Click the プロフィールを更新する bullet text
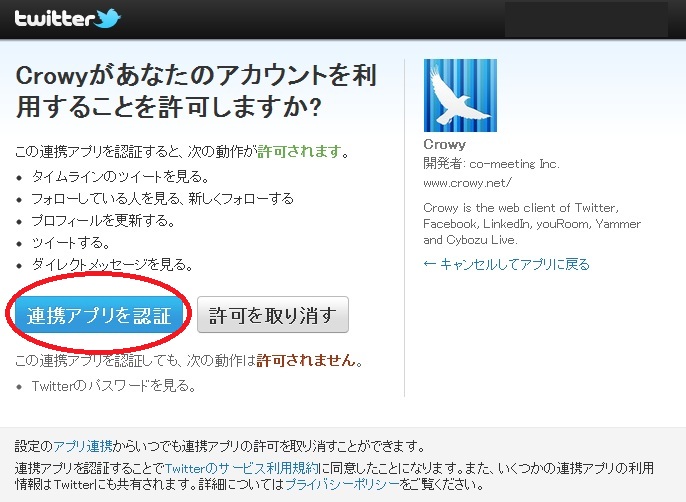Screen dimensions: 686x502 103,220
